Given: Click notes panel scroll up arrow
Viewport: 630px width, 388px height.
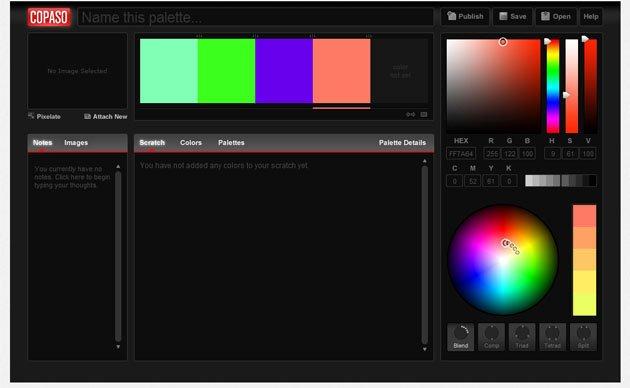Looking at the screenshot, I should [118, 166].
